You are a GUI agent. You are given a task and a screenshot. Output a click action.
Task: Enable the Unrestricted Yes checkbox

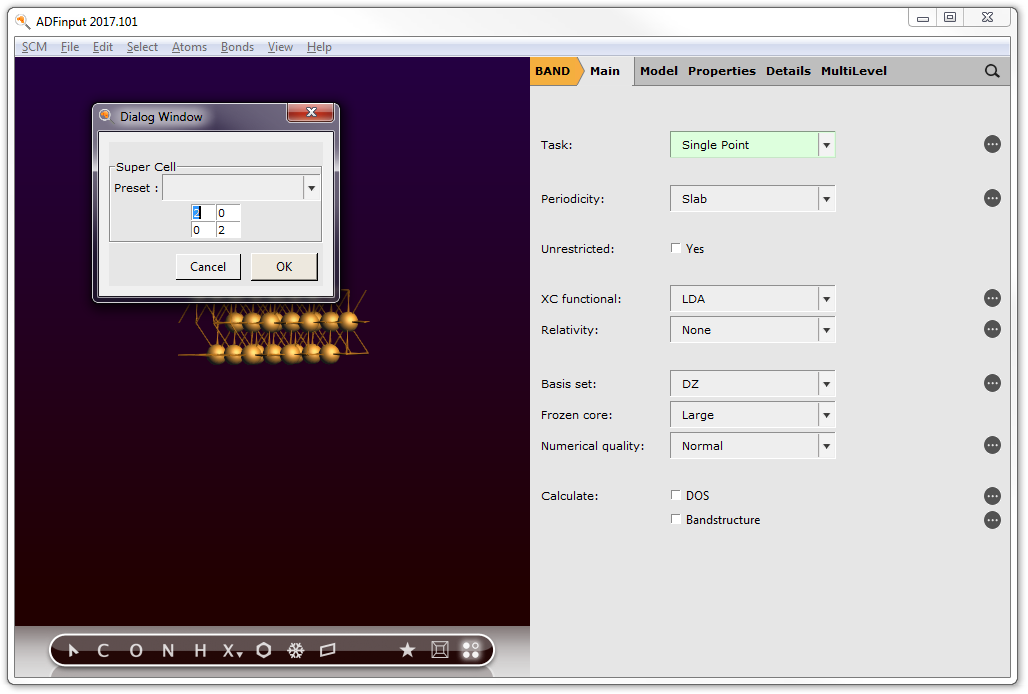[x=676, y=249]
